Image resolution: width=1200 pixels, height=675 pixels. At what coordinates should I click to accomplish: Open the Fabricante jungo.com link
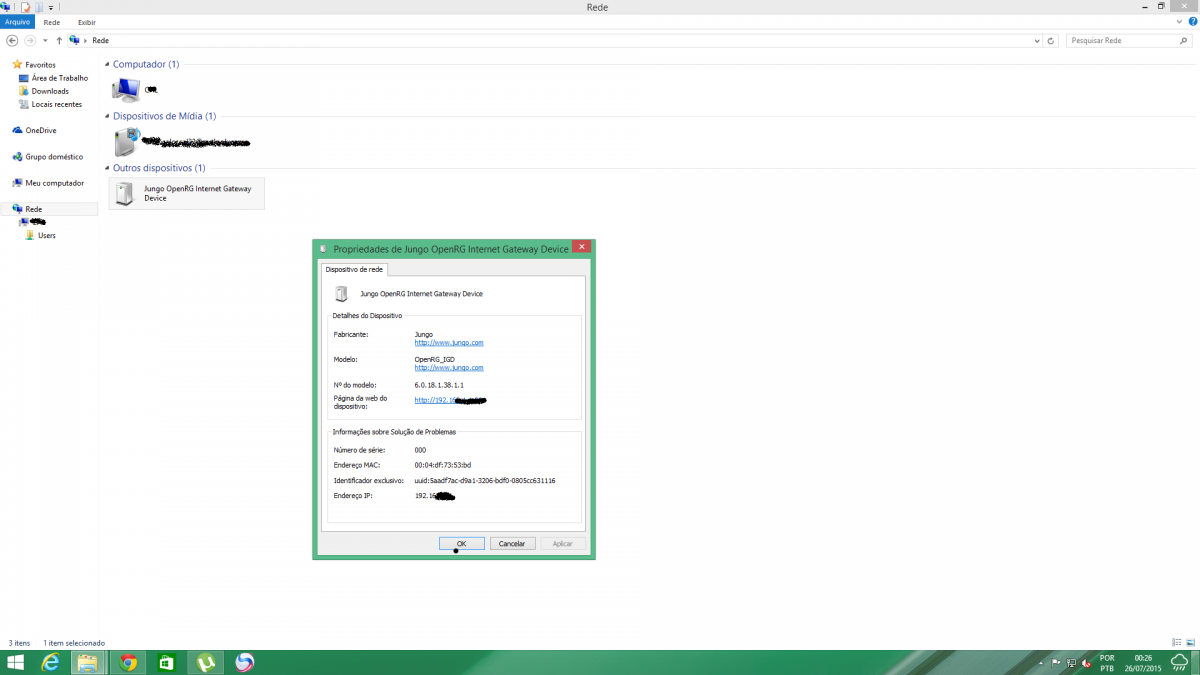(449, 343)
